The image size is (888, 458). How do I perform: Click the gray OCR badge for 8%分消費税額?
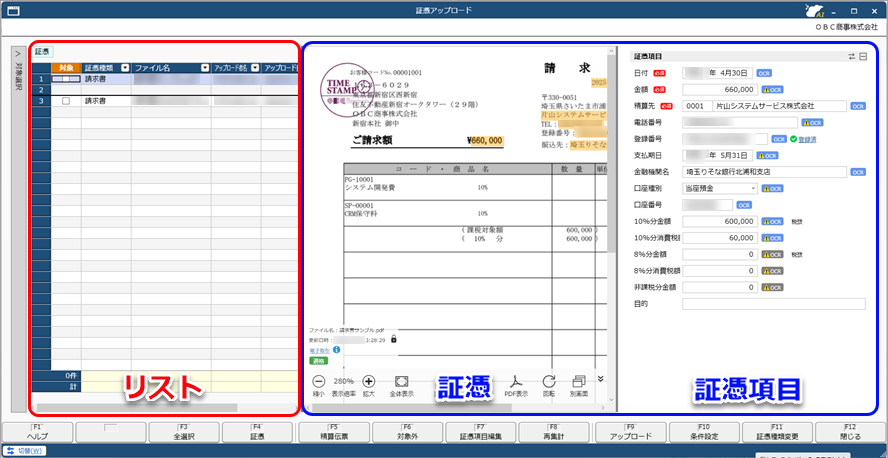pos(772,271)
